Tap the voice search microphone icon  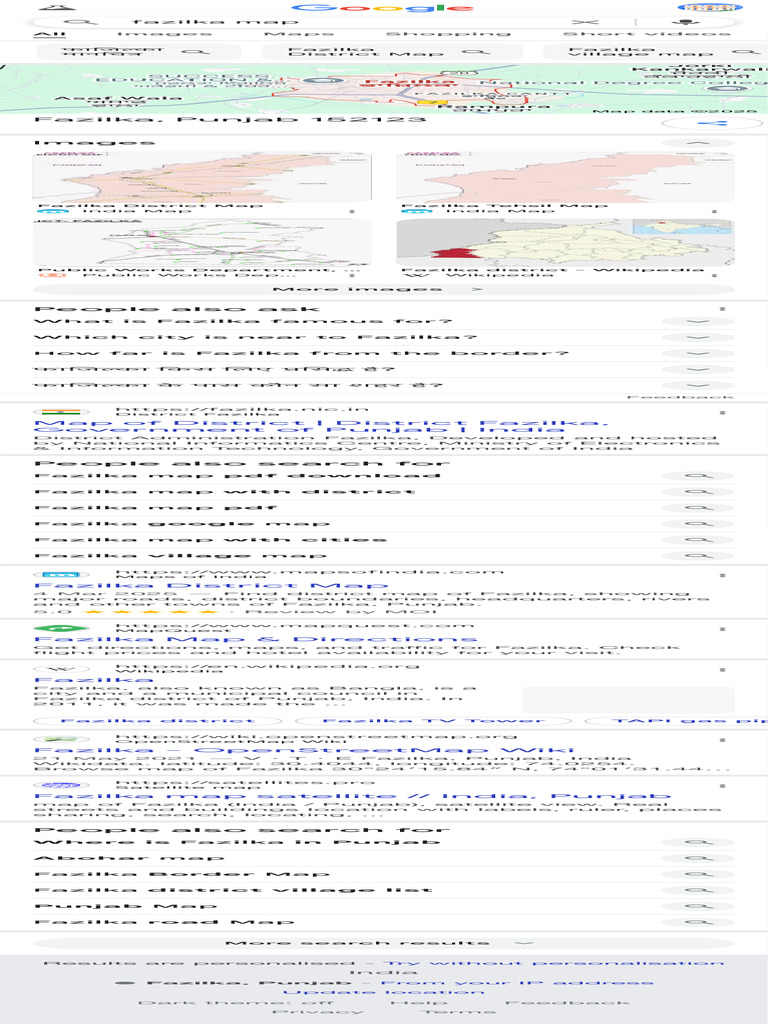pos(684,22)
